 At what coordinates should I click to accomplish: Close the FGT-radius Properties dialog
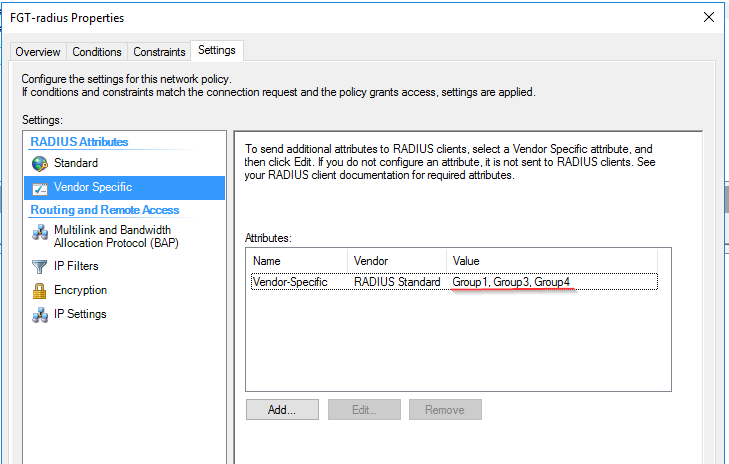(709, 17)
